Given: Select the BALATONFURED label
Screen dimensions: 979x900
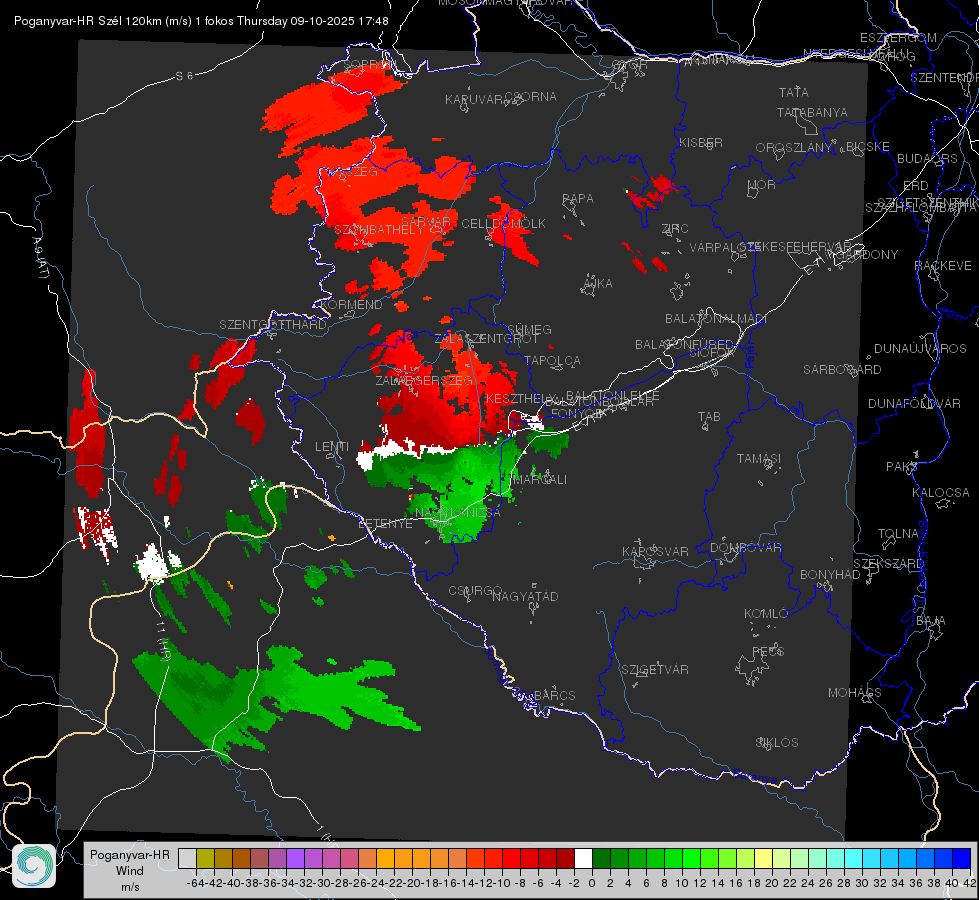Looking at the screenshot, I should point(684,344).
